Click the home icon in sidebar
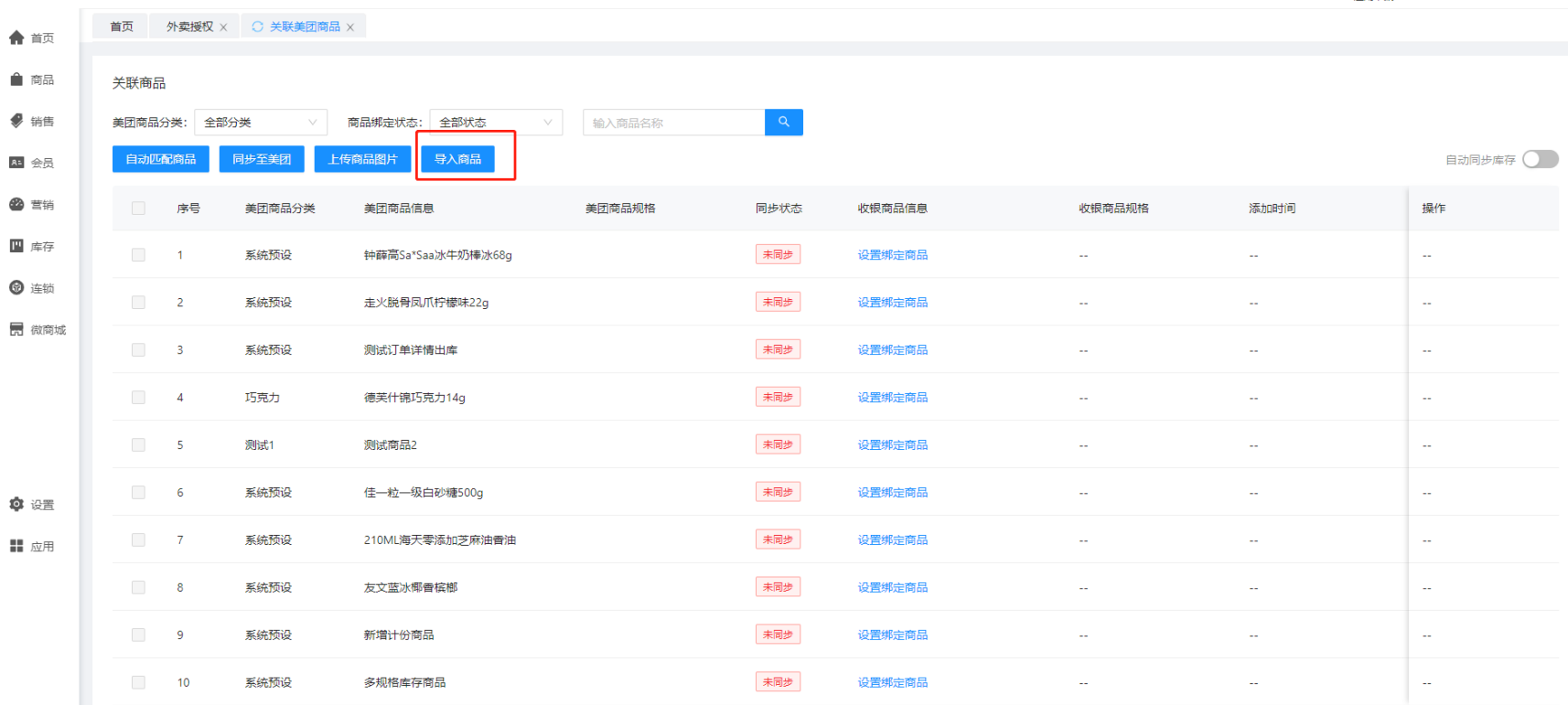1568x705 pixels. coord(16,37)
